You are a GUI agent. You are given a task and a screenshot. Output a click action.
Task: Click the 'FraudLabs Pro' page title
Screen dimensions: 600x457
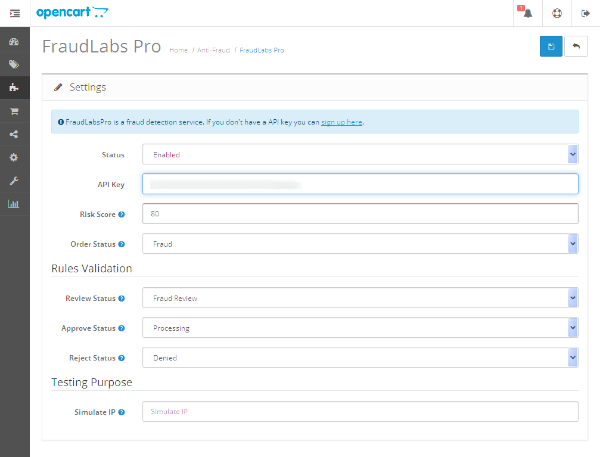(x=101, y=46)
